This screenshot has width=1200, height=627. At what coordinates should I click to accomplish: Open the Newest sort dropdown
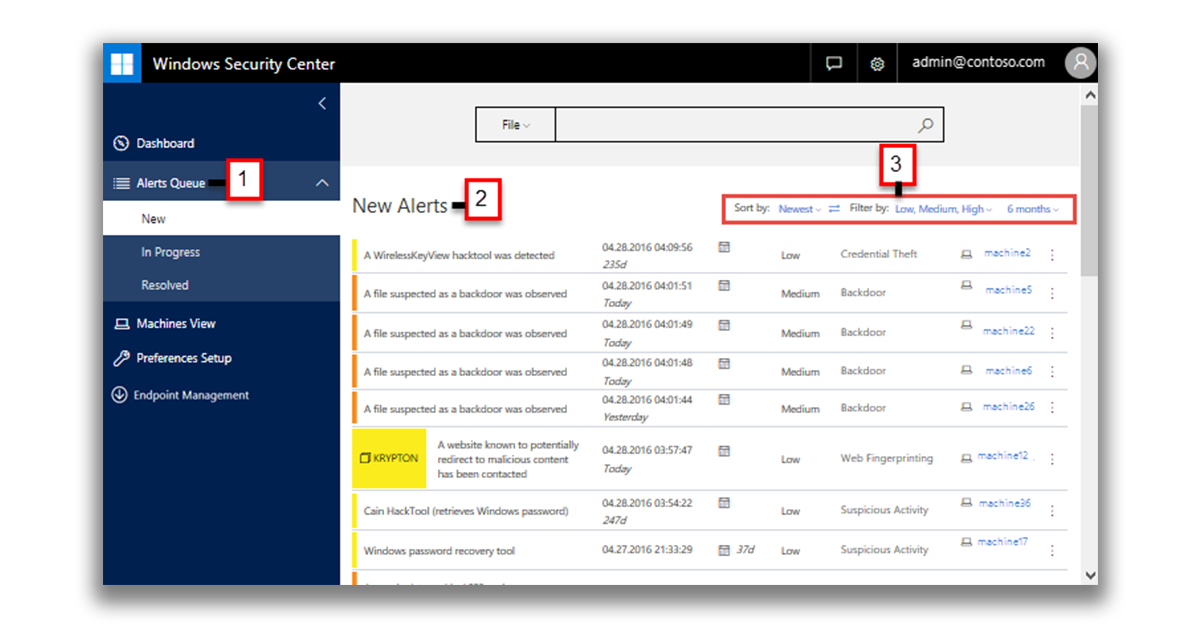(x=799, y=209)
